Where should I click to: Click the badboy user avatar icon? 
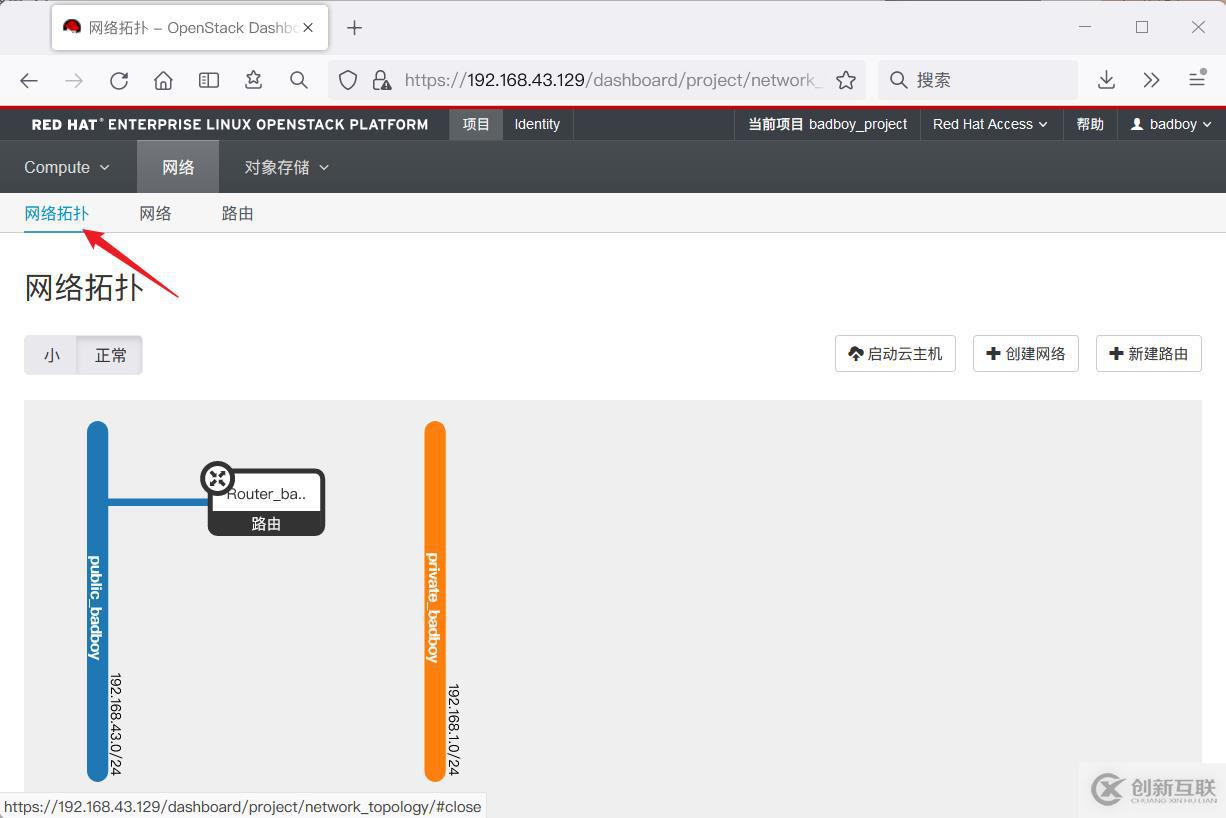point(1137,124)
